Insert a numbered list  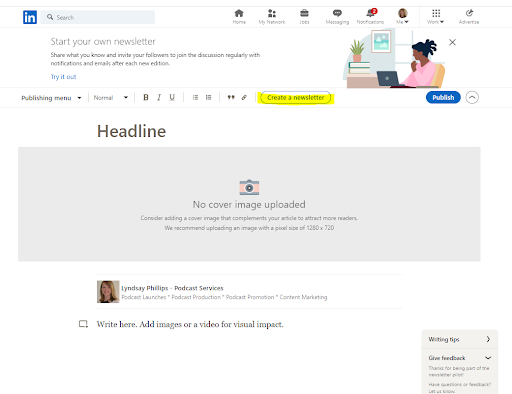(195, 97)
